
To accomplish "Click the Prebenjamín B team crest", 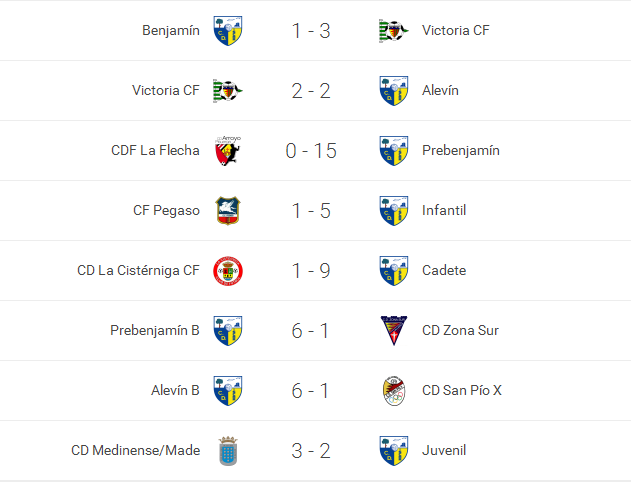I will pos(228,331).
